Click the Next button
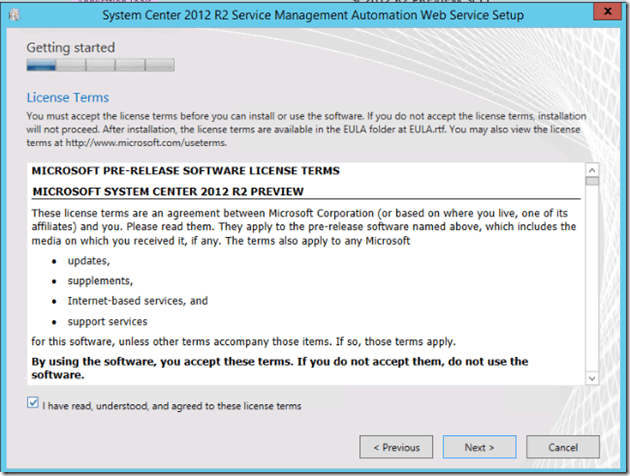630x476 pixels. click(479, 447)
